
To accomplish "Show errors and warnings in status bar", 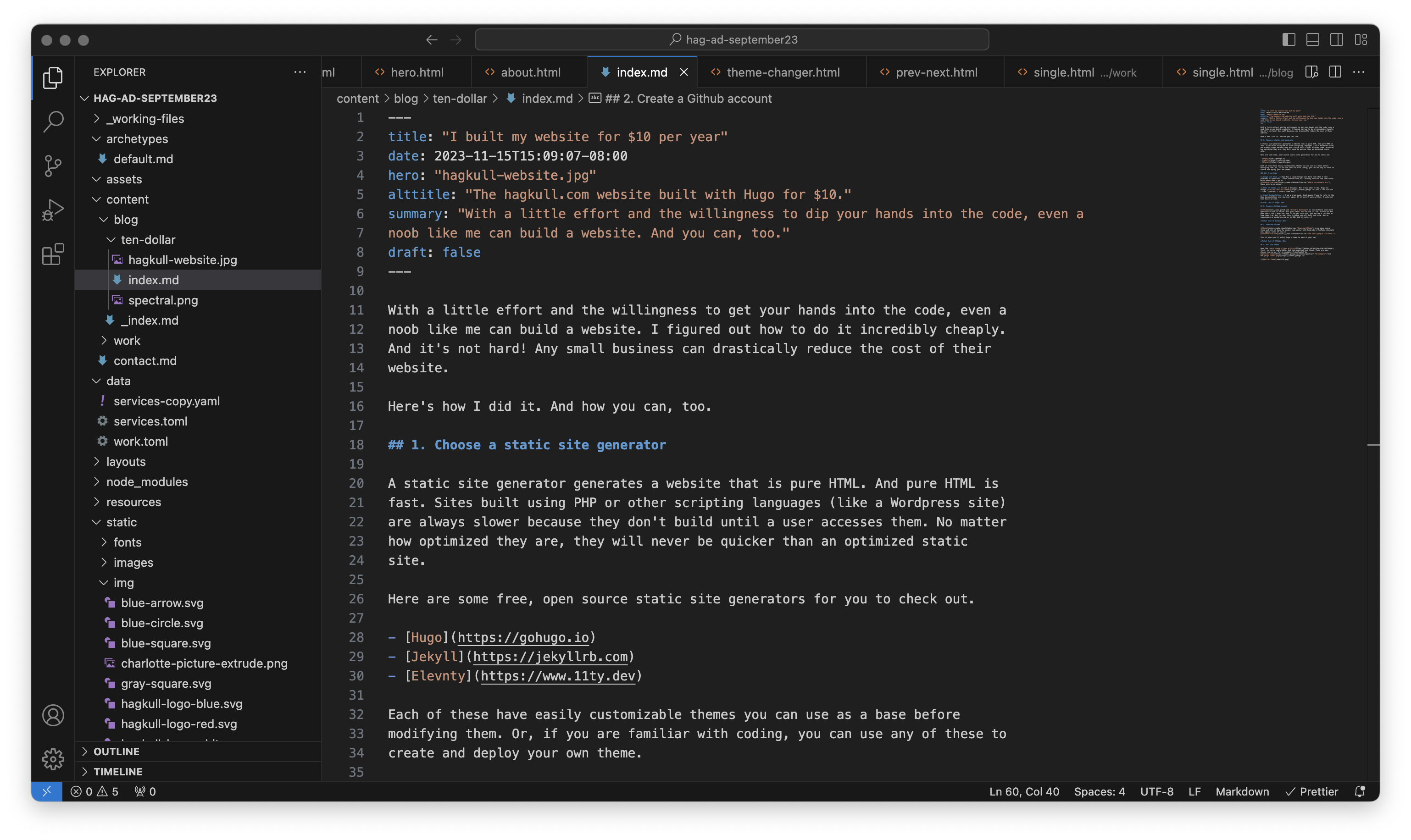I will (94, 791).
